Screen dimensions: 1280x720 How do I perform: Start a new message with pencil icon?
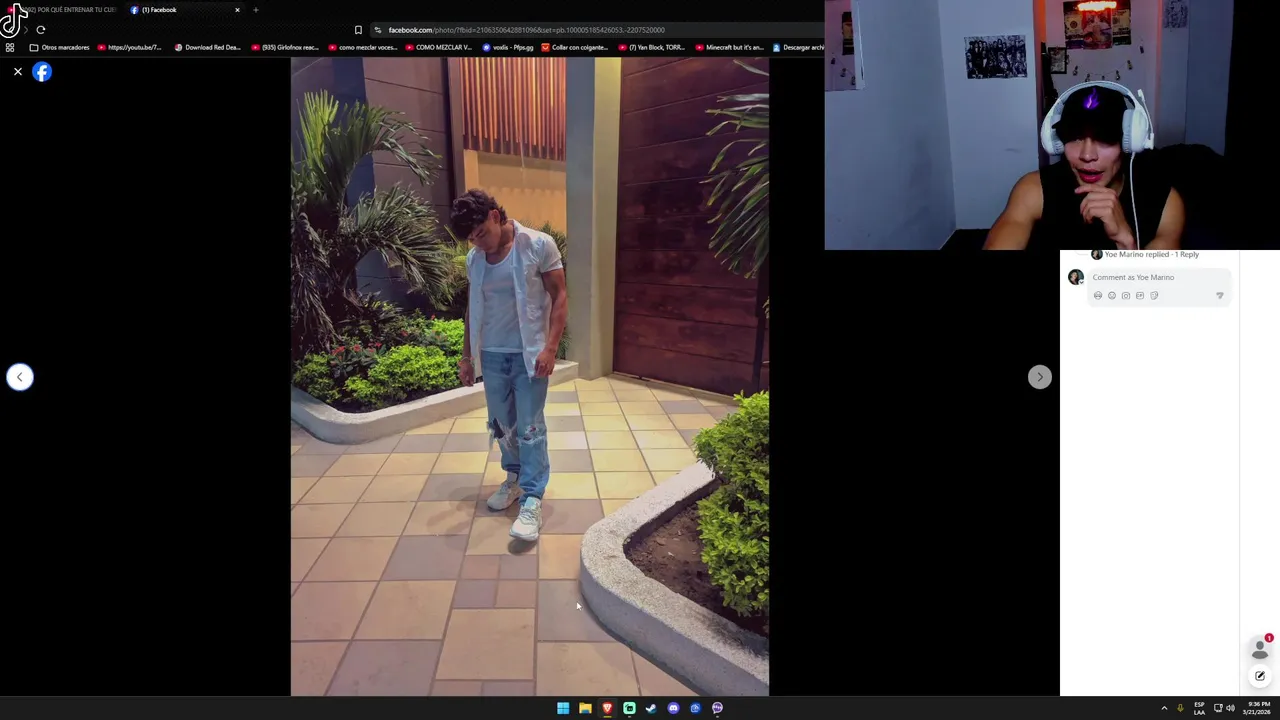[1260, 676]
